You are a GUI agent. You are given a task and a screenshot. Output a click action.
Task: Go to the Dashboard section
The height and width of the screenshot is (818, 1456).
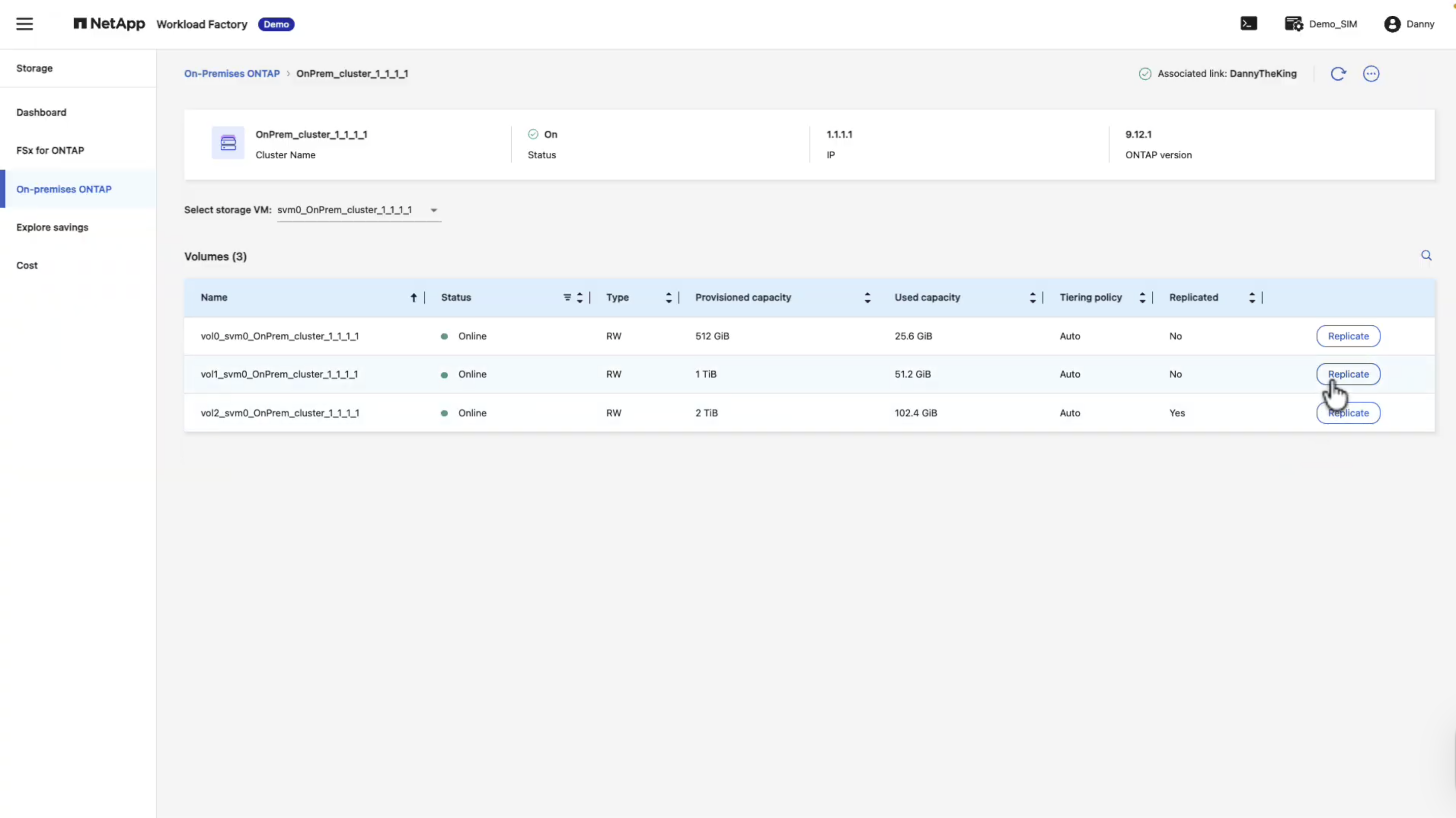coord(41,113)
